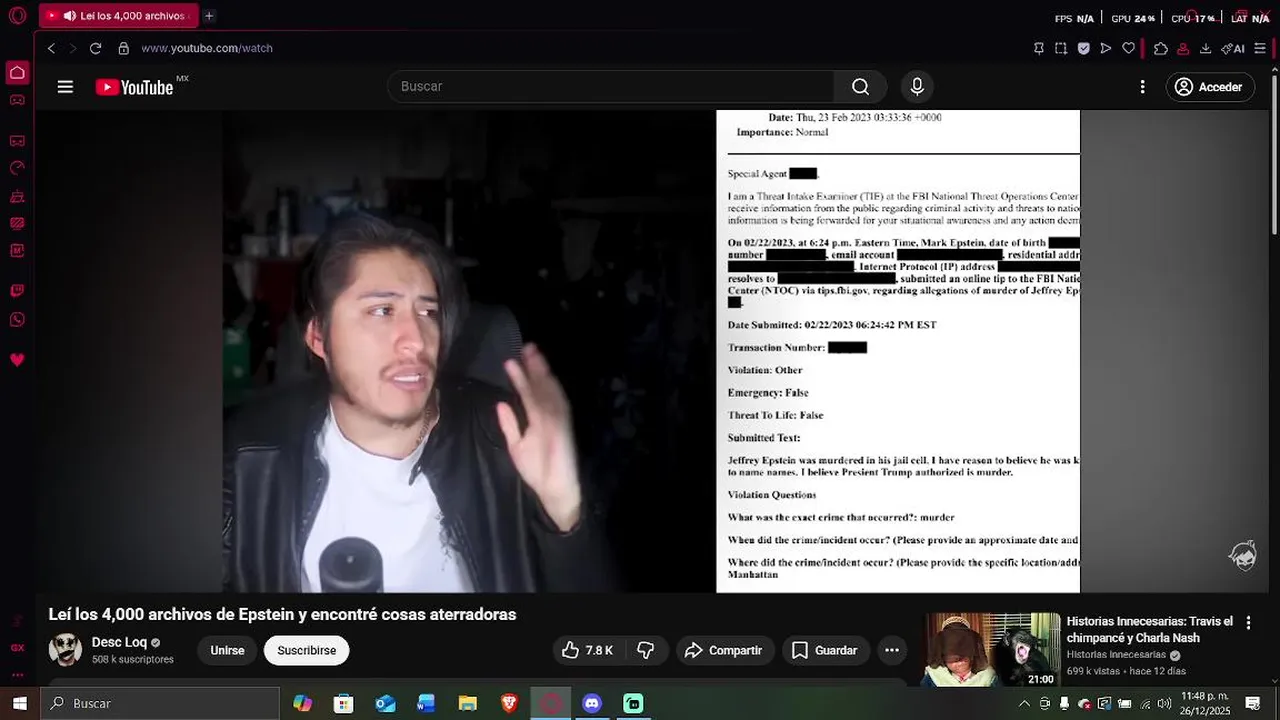Open the clock showing 11:48 p. m.

(x=1205, y=703)
